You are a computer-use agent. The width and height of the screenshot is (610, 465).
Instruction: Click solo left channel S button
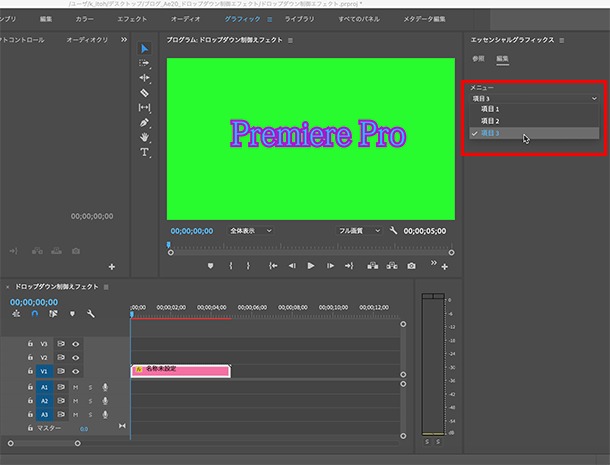pyautogui.click(x=427, y=442)
